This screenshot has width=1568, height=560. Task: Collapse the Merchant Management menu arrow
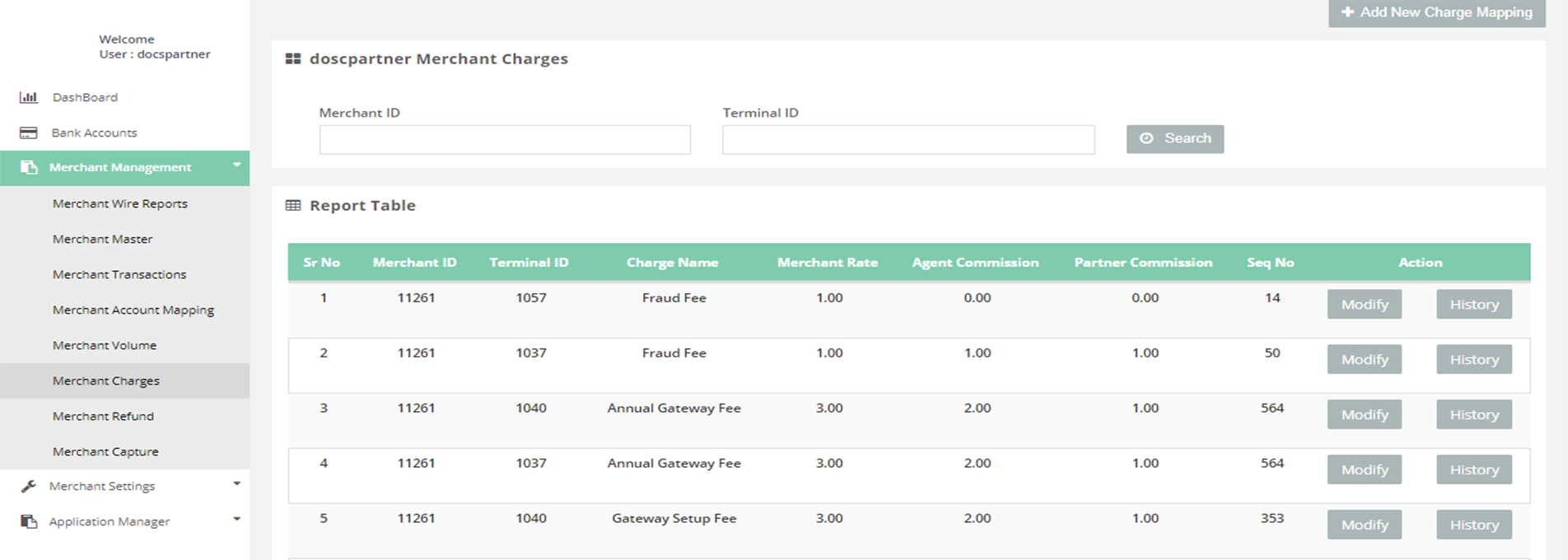pyautogui.click(x=236, y=166)
